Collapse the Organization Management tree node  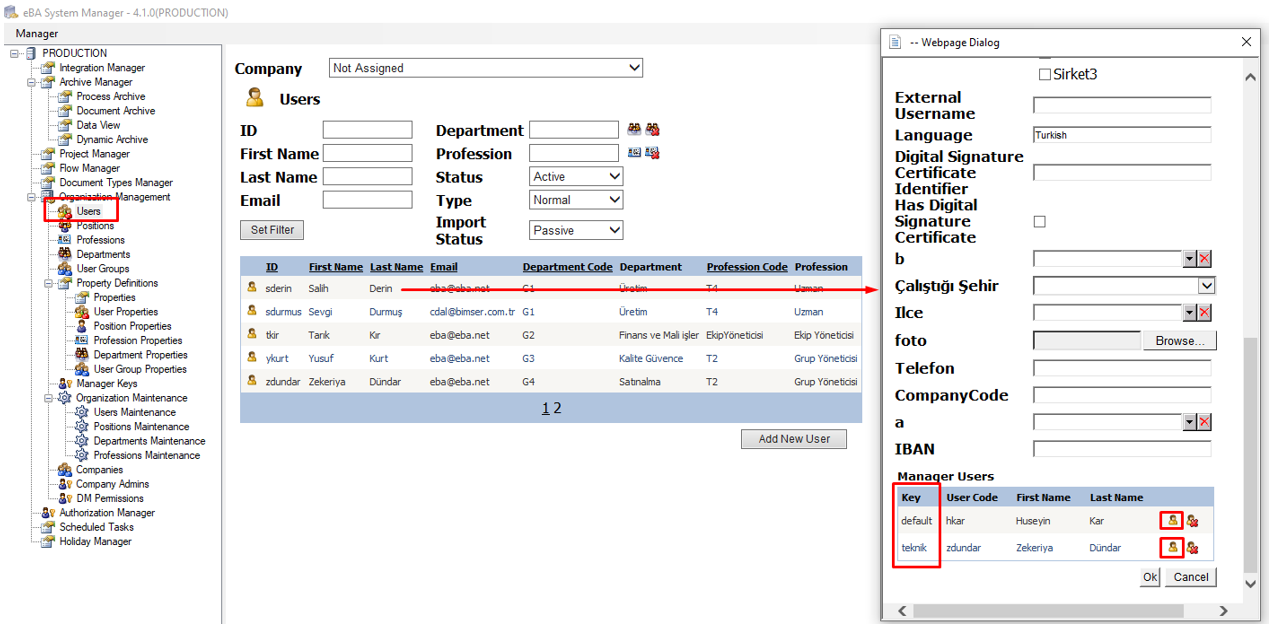(x=32, y=197)
